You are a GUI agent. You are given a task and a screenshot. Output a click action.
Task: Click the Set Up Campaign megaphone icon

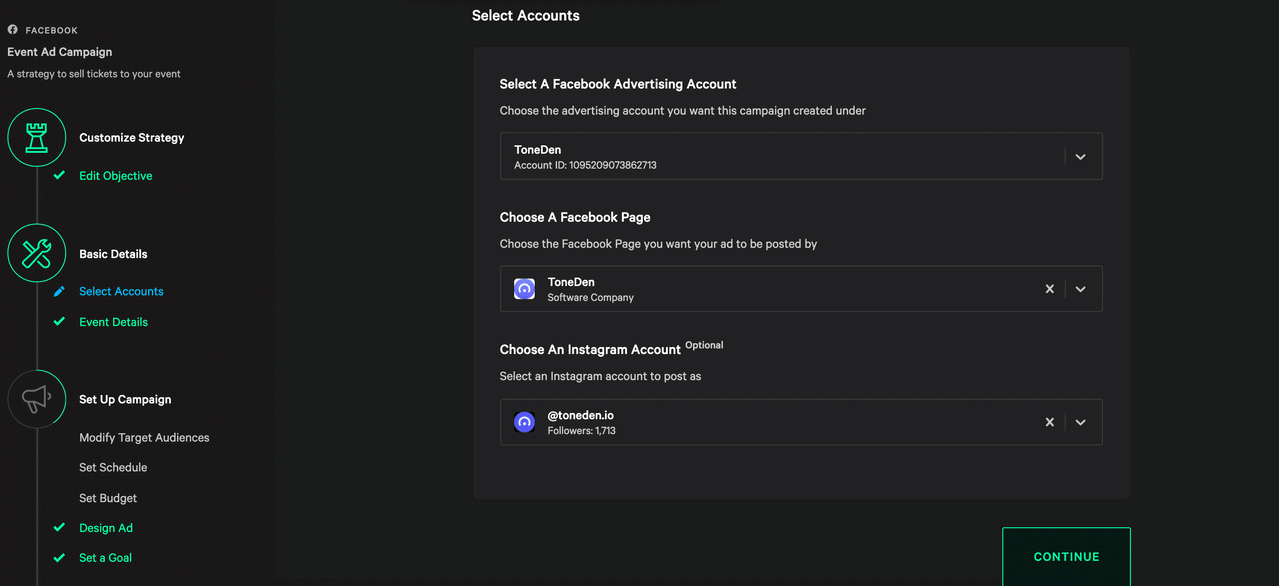[x=37, y=399]
